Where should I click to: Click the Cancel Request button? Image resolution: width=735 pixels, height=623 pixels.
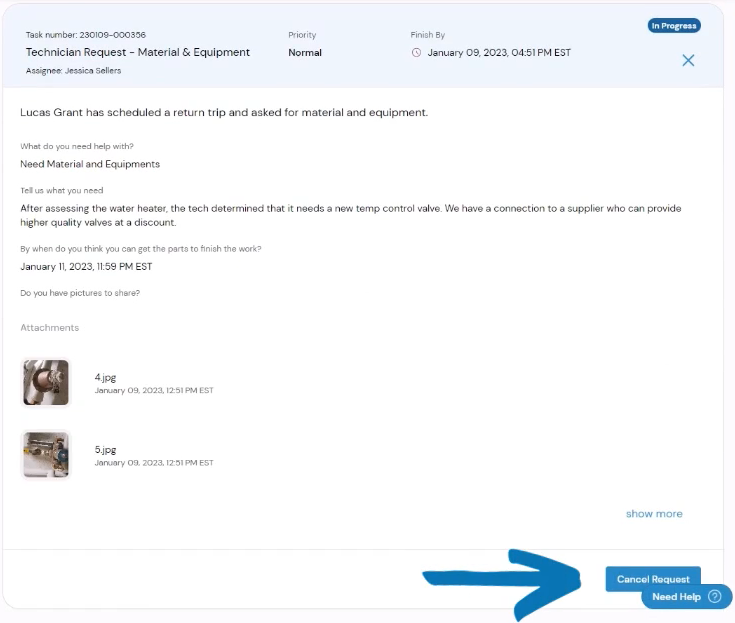[x=653, y=579]
